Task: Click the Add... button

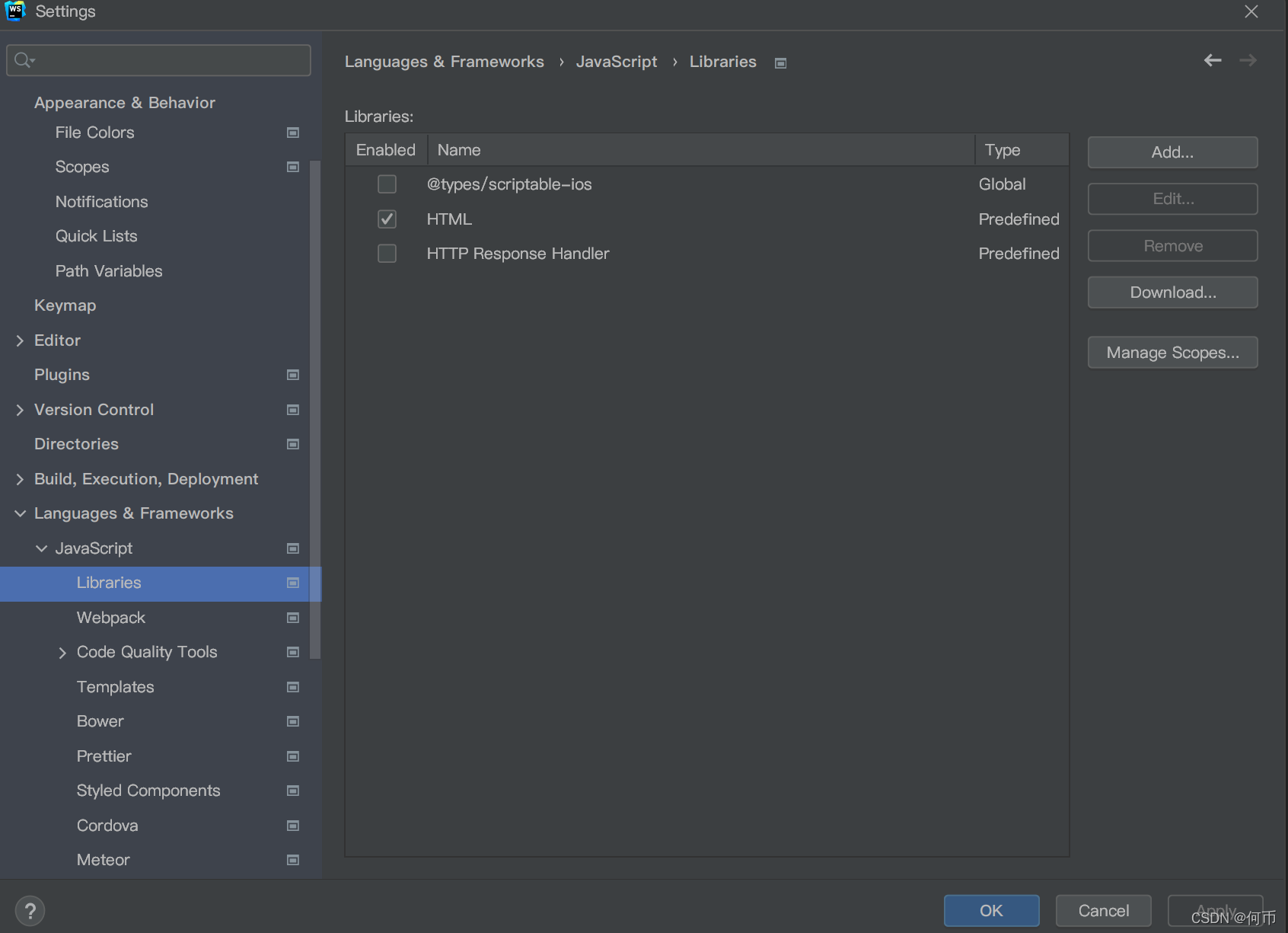Action: click(x=1172, y=152)
